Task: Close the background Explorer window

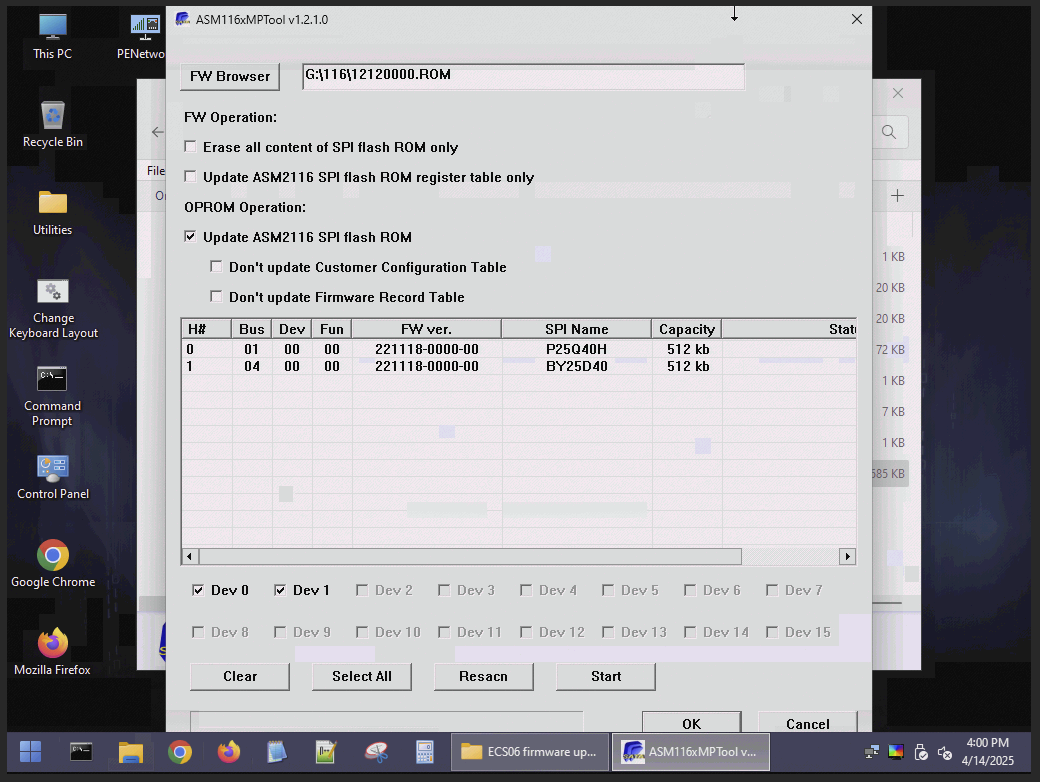Action: tap(897, 94)
